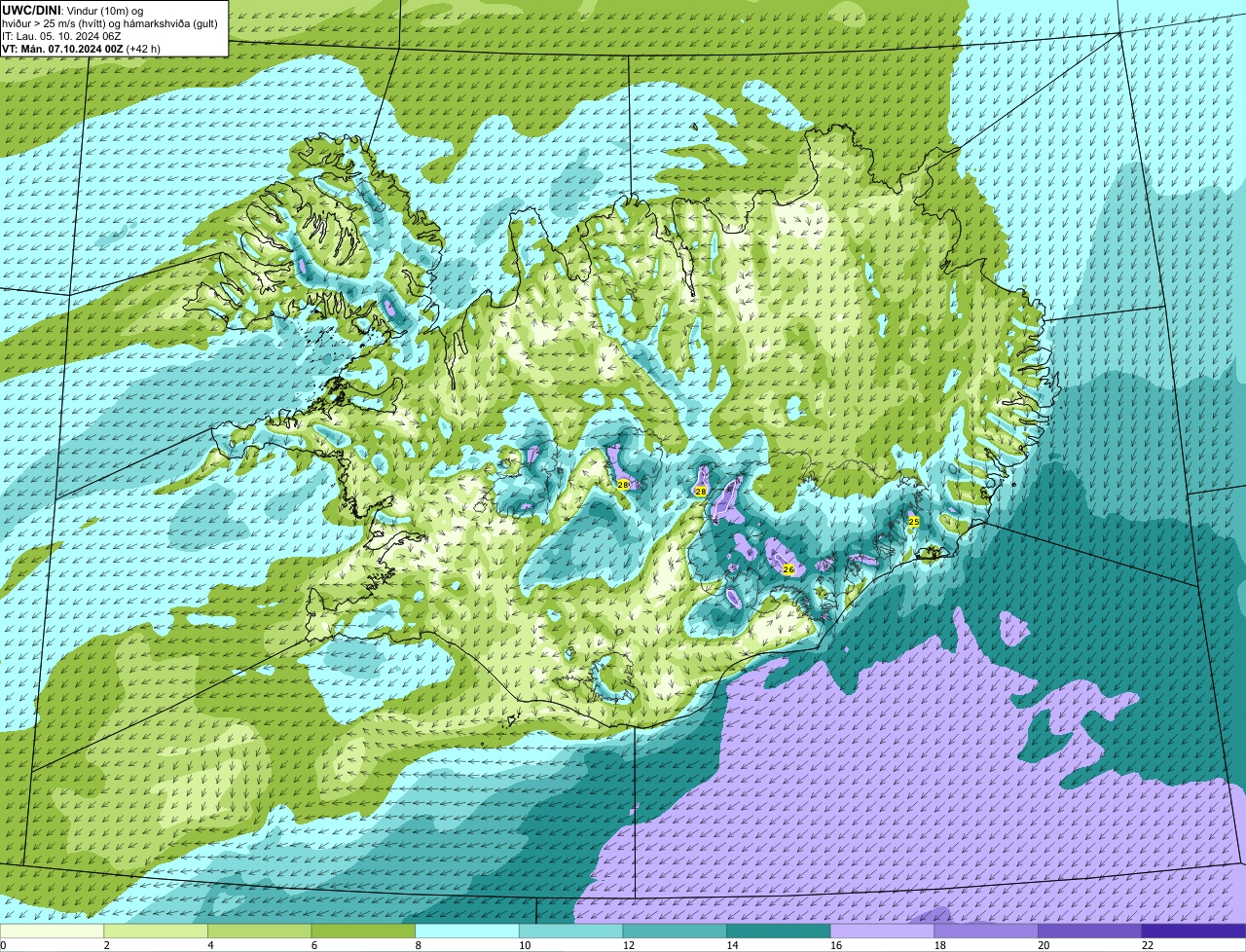Click the 'hviður > 25 m/s (hvítt)' text

(53, 23)
